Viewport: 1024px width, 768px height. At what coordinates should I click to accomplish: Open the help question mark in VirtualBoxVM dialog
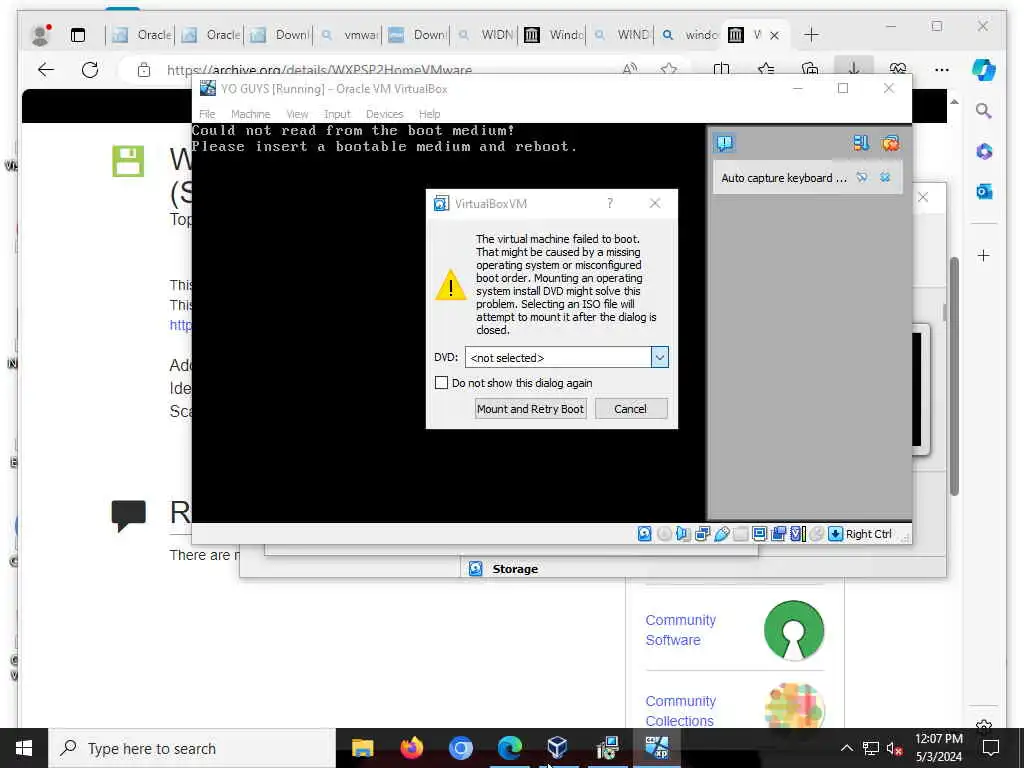610,203
